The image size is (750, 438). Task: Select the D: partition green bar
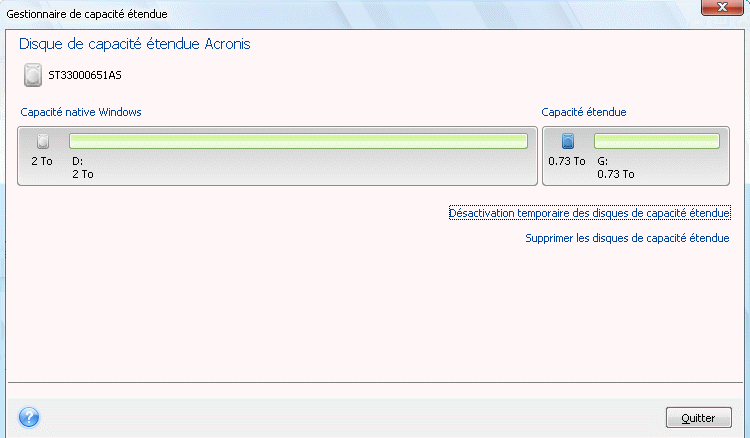tap(298, 141)
